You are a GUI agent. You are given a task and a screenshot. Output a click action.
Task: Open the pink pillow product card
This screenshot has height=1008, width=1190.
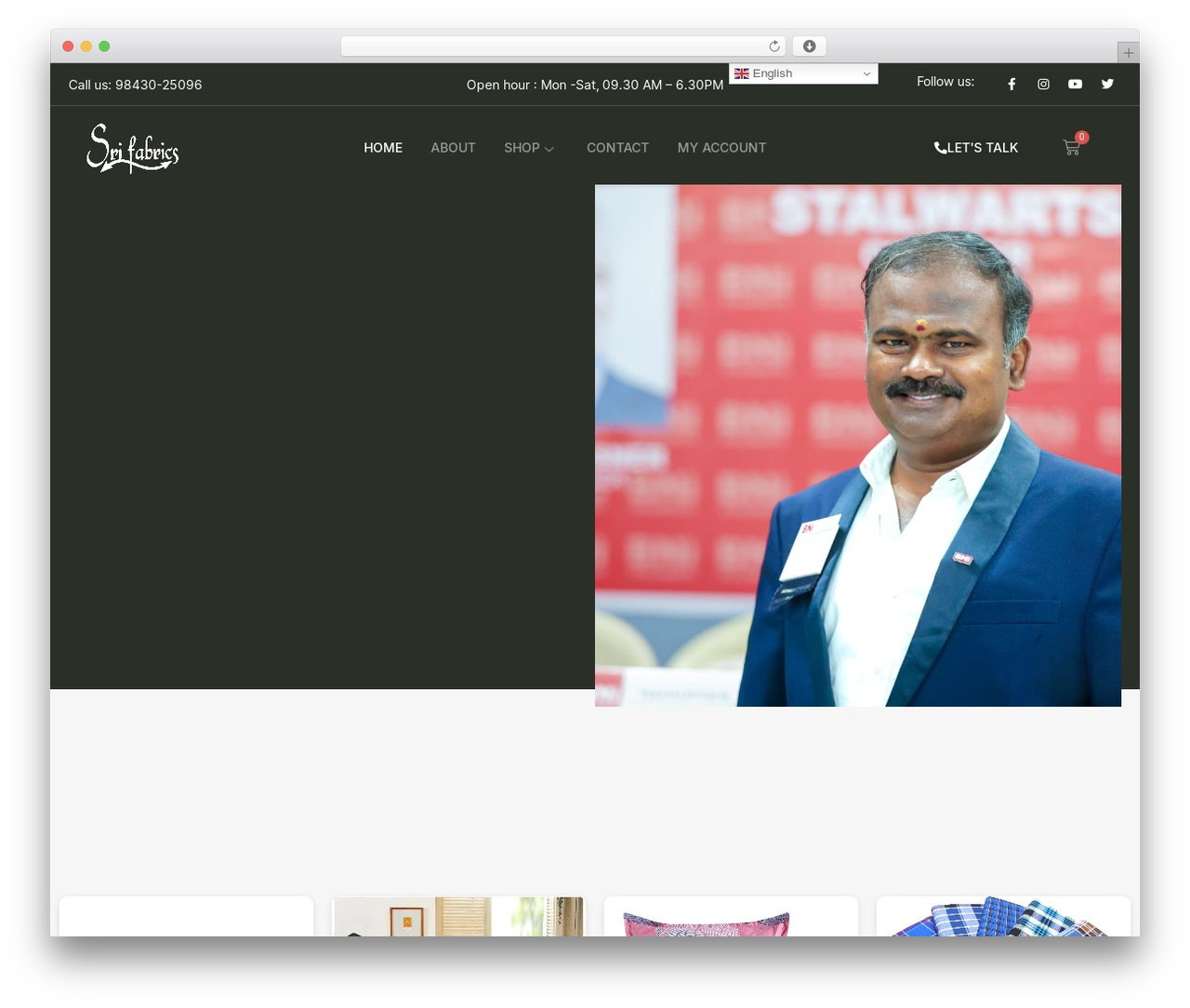coord(731,917)
